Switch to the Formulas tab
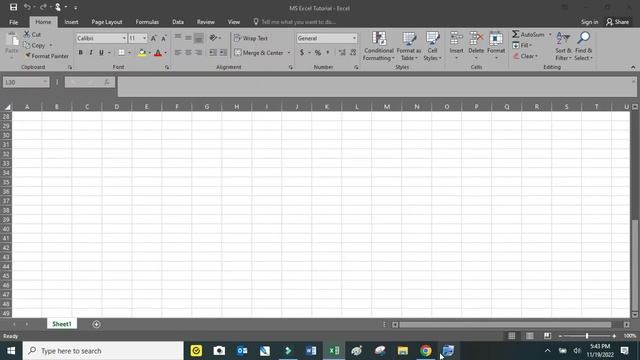 click(147, 22)
